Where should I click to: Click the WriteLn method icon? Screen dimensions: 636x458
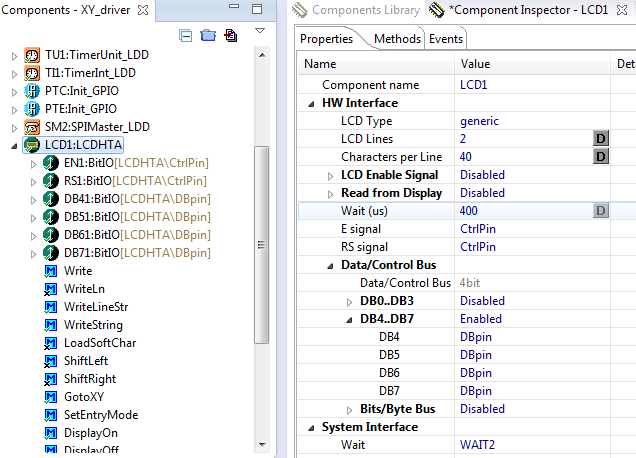50,289
